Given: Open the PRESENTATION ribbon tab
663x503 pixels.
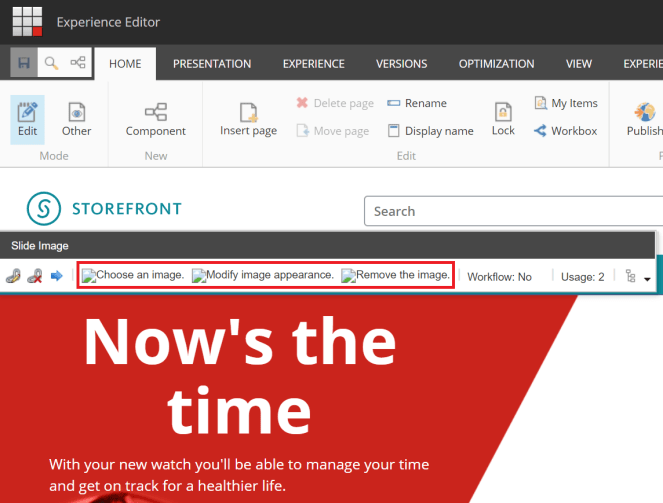Looking at the screenshot, I should [212, 64].
